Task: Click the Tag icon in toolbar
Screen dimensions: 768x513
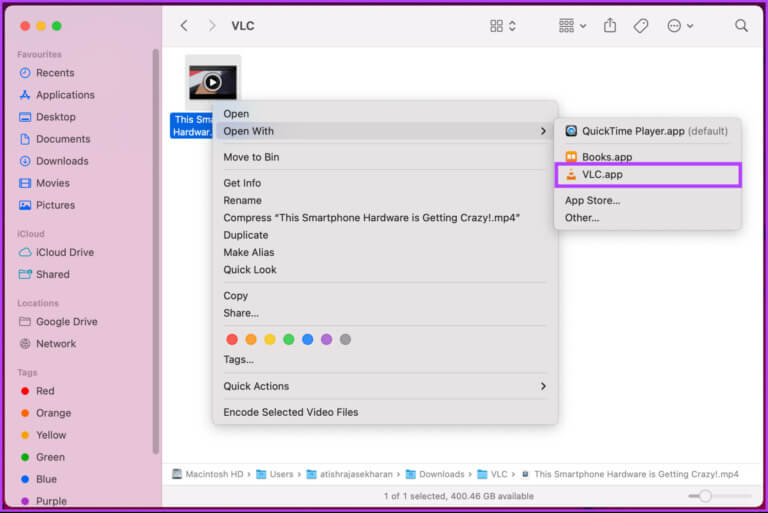Action: point(641,26)
